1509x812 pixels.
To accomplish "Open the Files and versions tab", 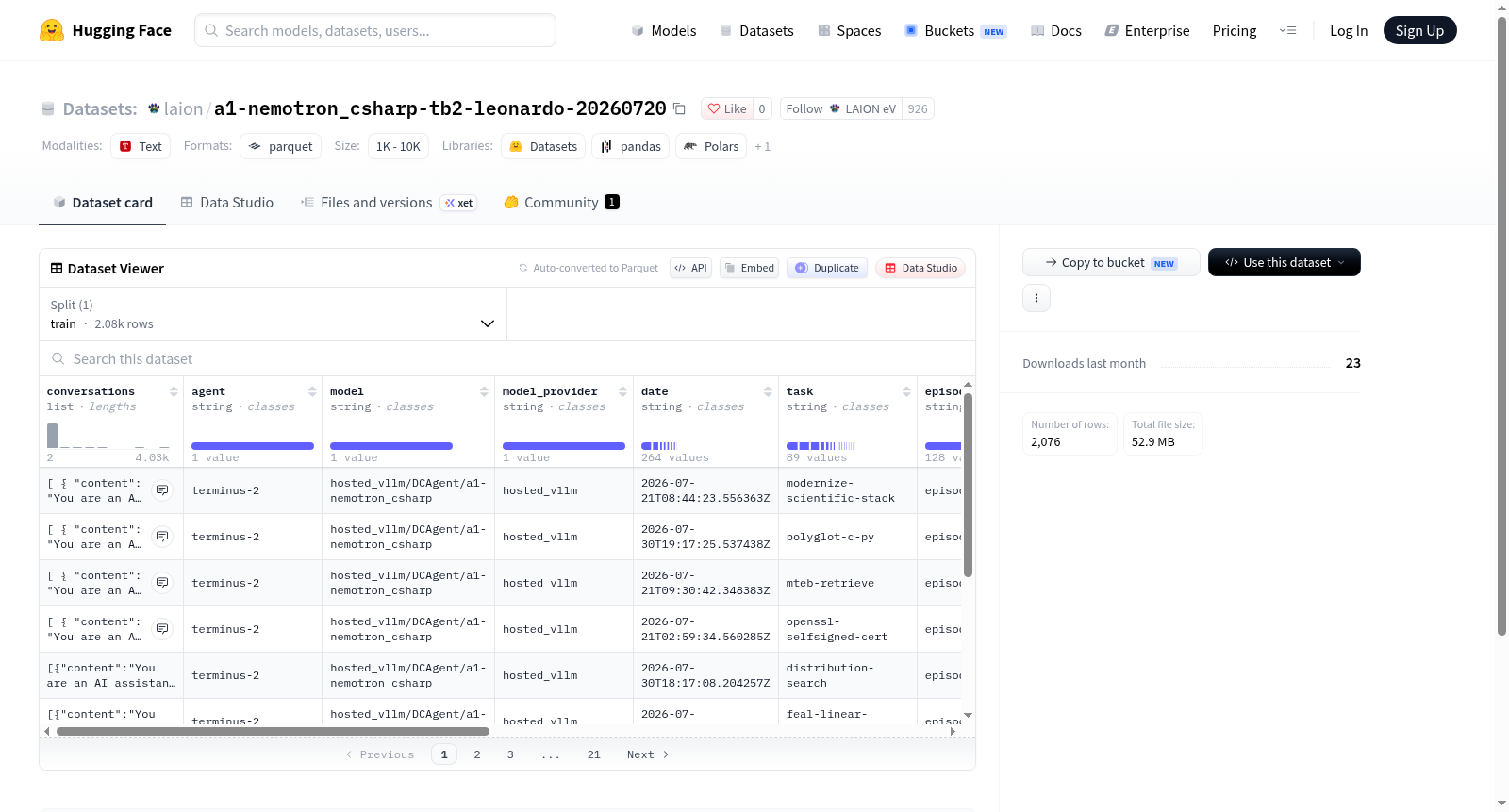I will tap(388, 202).
